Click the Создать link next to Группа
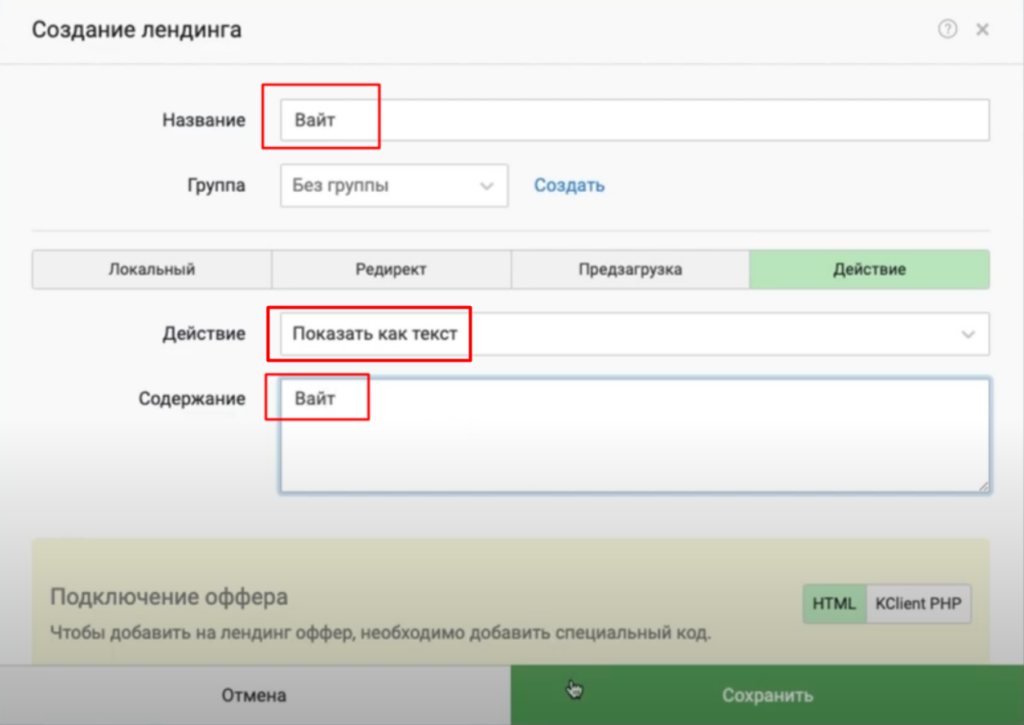The width and height of the screenshot is (1024, 725). point(569,185)
